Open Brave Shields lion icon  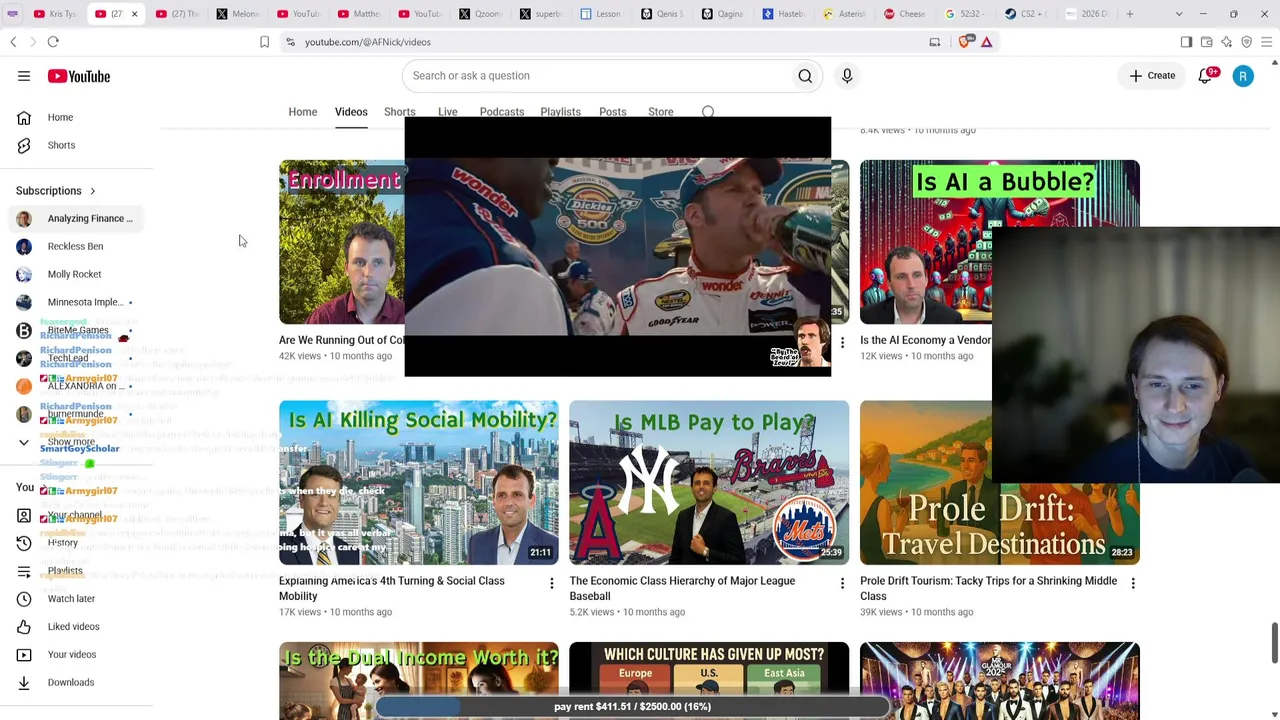point(965,42)
